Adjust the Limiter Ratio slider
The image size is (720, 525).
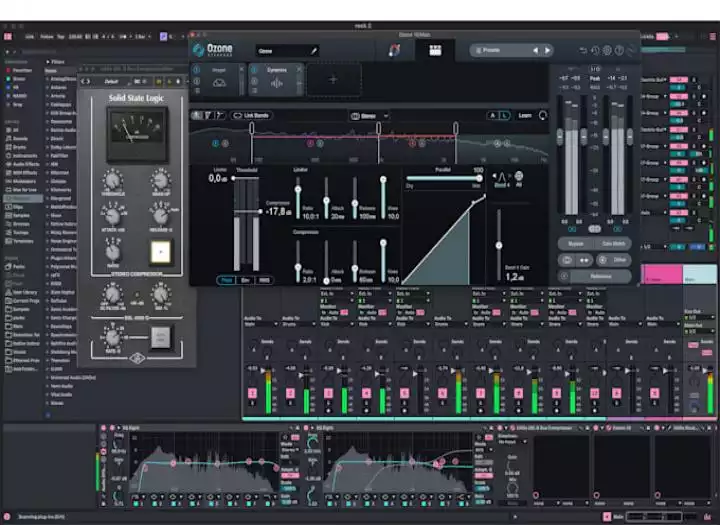[x=298, y=198]
